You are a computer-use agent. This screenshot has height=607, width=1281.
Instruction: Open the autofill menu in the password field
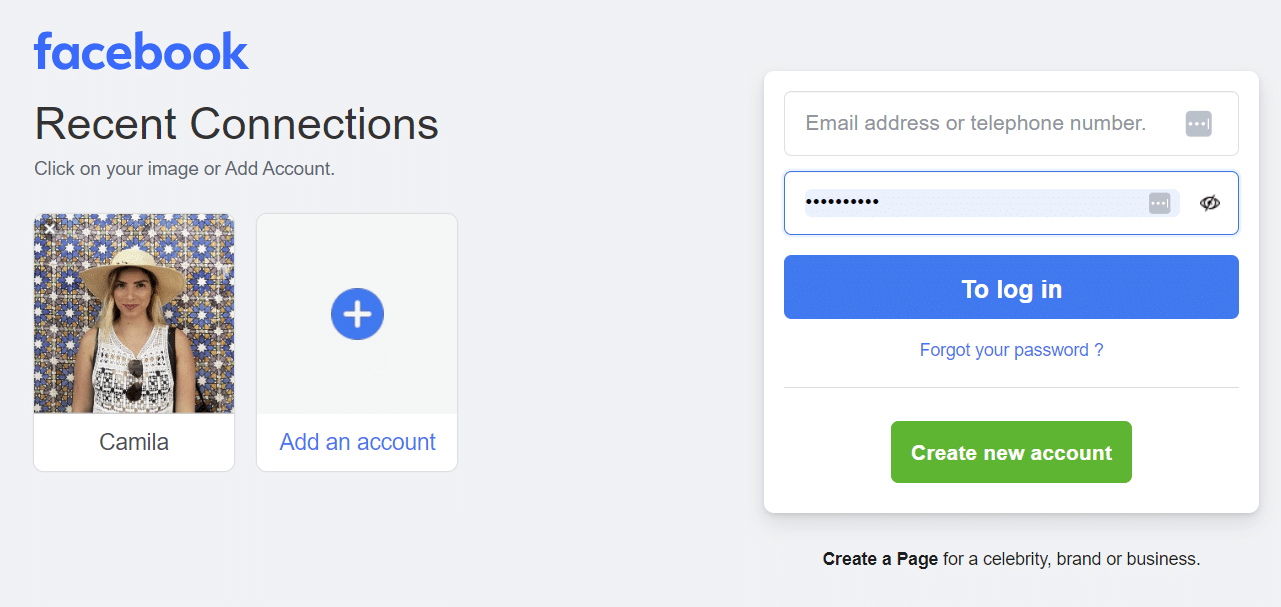(1159, 202)
